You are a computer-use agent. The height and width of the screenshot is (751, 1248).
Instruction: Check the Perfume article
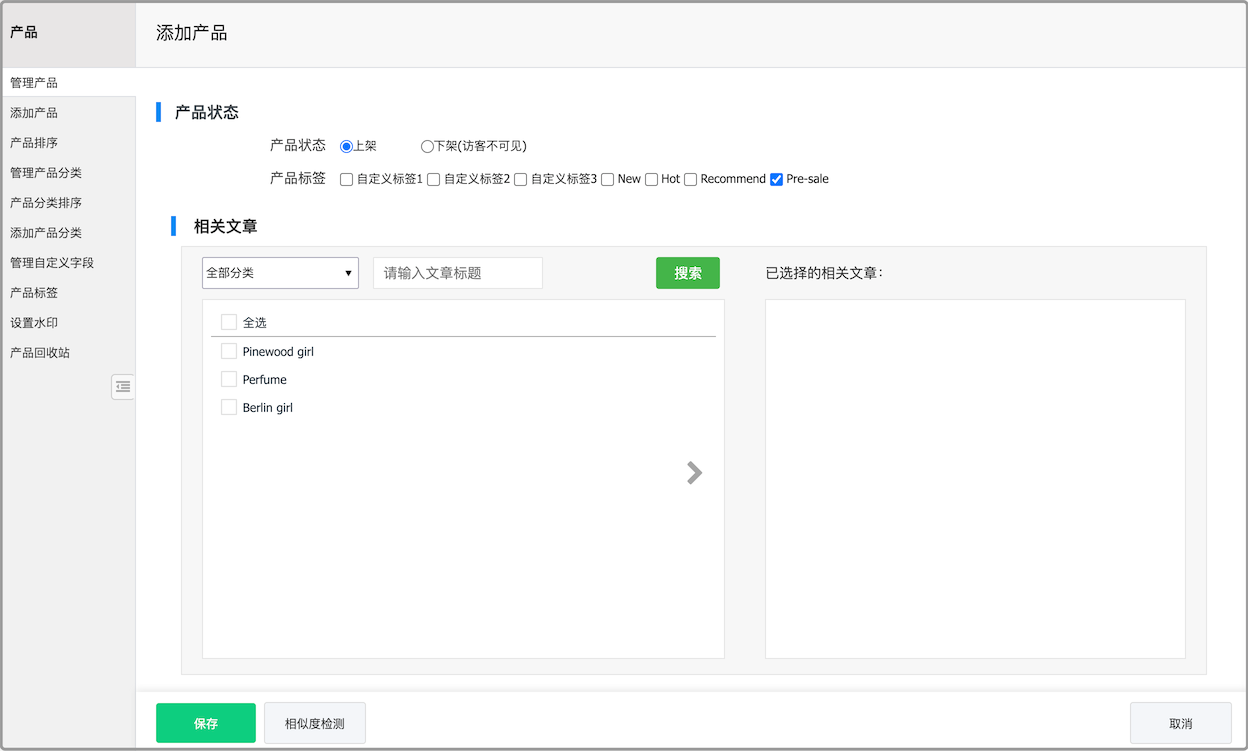228,379
